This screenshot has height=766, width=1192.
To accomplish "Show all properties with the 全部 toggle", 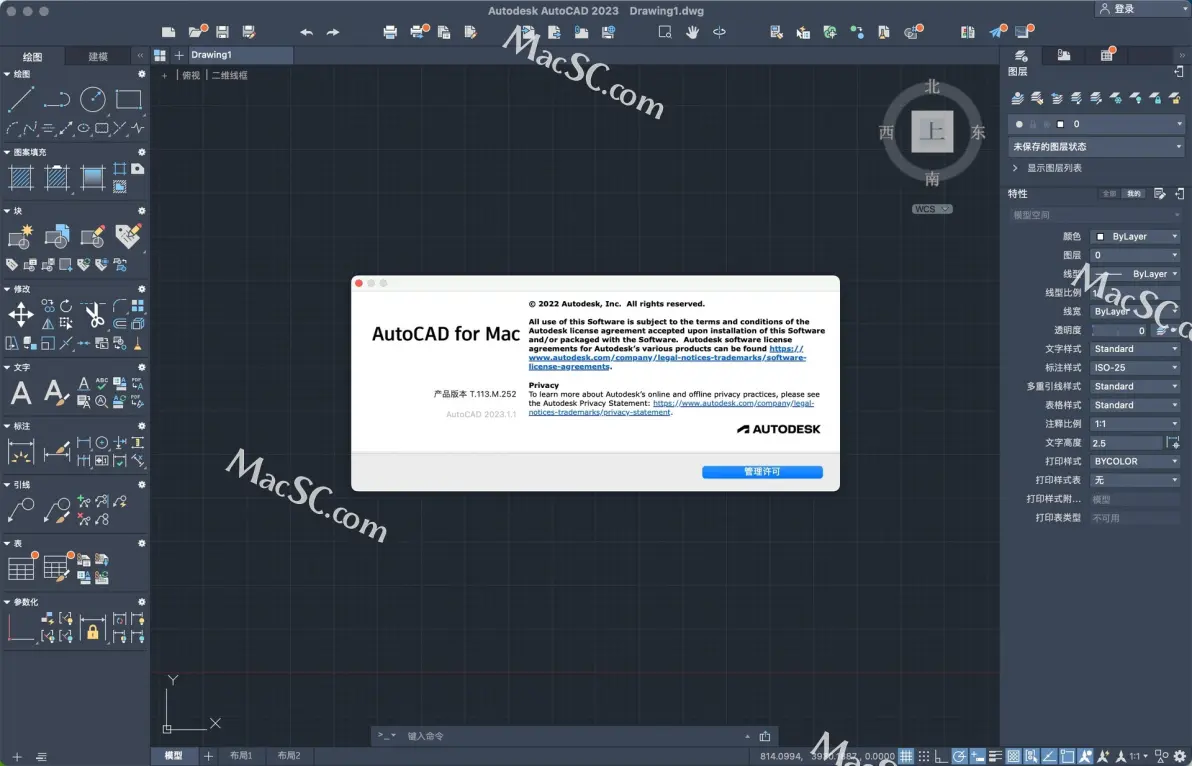I will coord(1110,194).
